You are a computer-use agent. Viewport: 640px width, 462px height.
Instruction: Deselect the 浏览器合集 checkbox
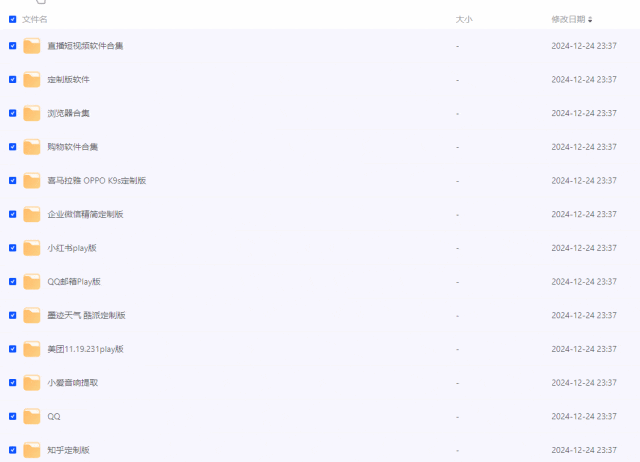(13, 113)
